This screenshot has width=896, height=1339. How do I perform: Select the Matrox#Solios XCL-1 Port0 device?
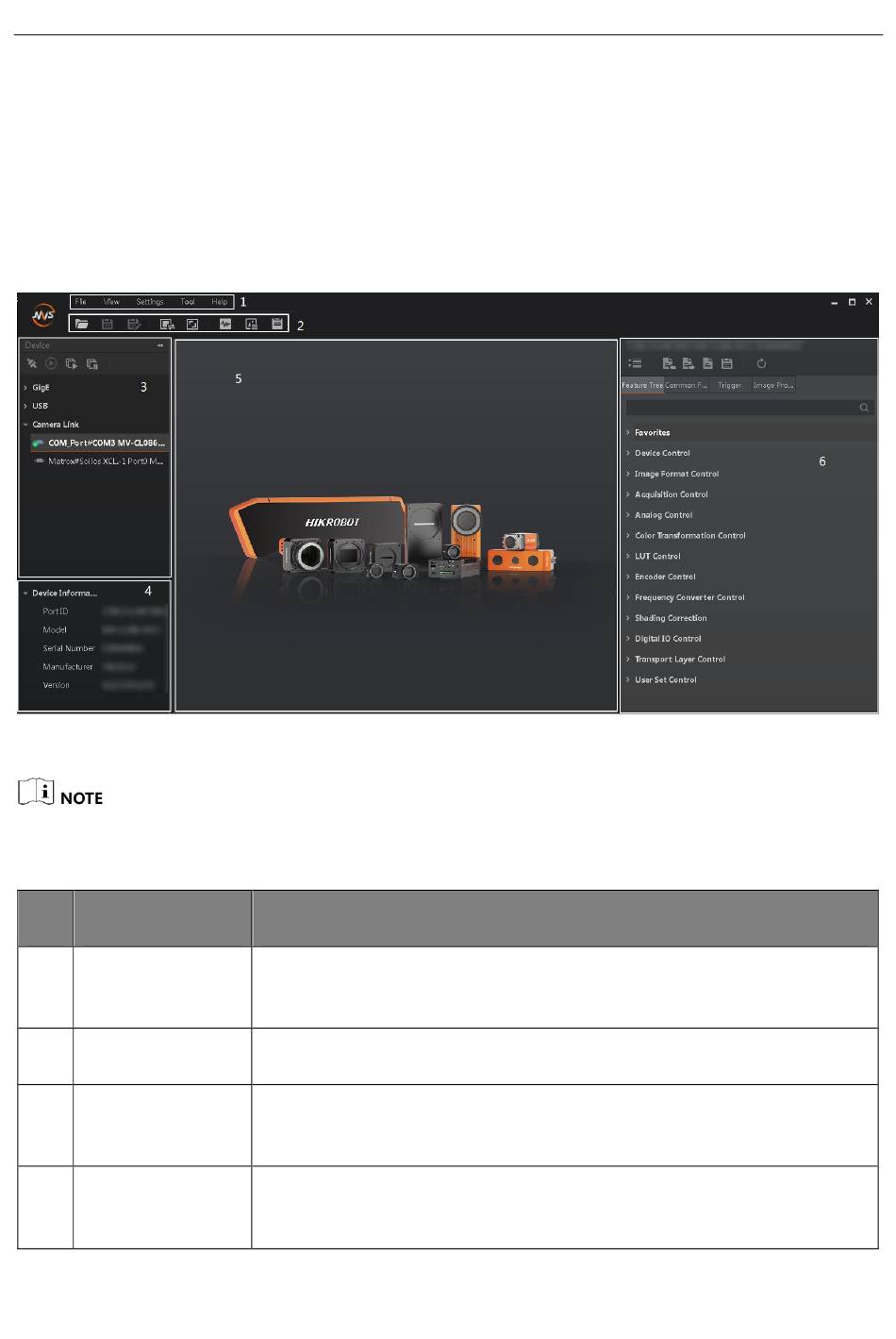(x=99, y=461)
